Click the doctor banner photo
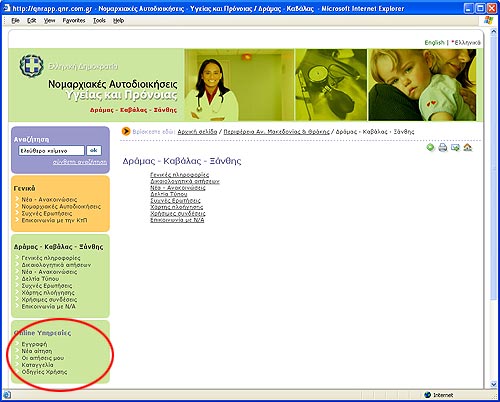500x402 pixels. point(239,85)
